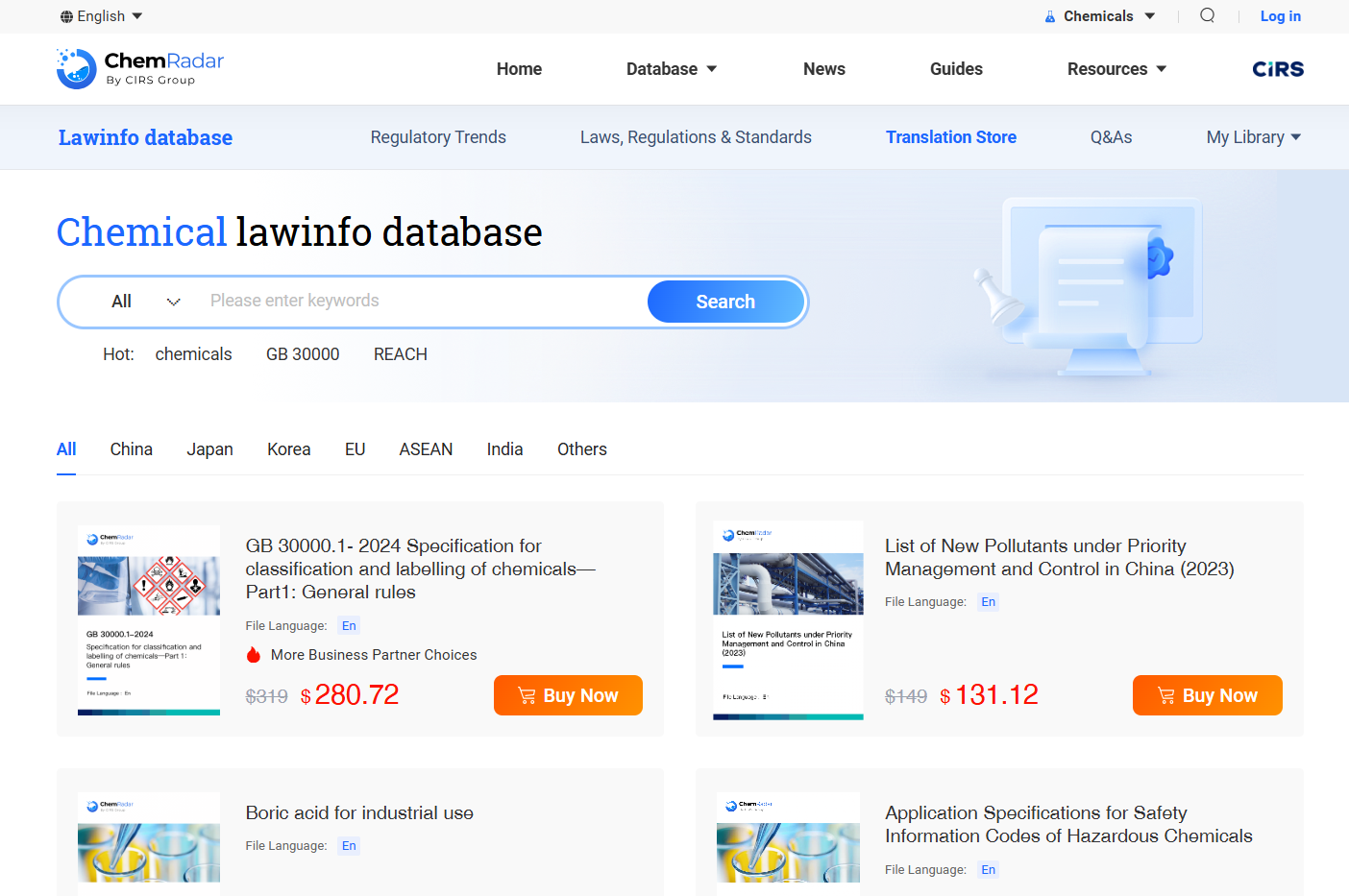
Task: Expand the Database menu
Action: coord(671,69)
